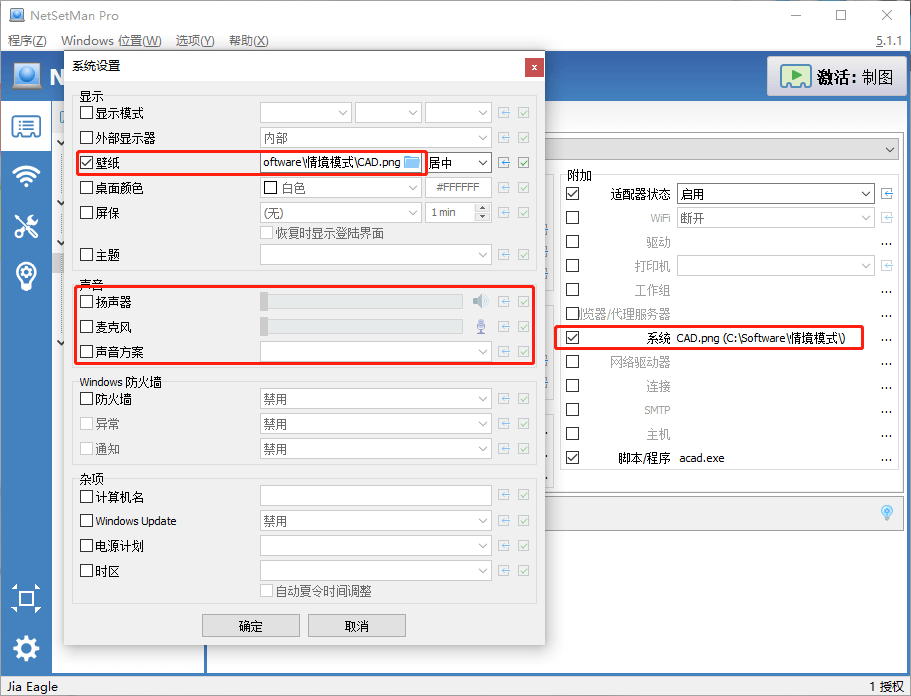Open Windows Update 禁用 dropdown
The width and height of the screenshot is (911, 696).
point(375,521)
